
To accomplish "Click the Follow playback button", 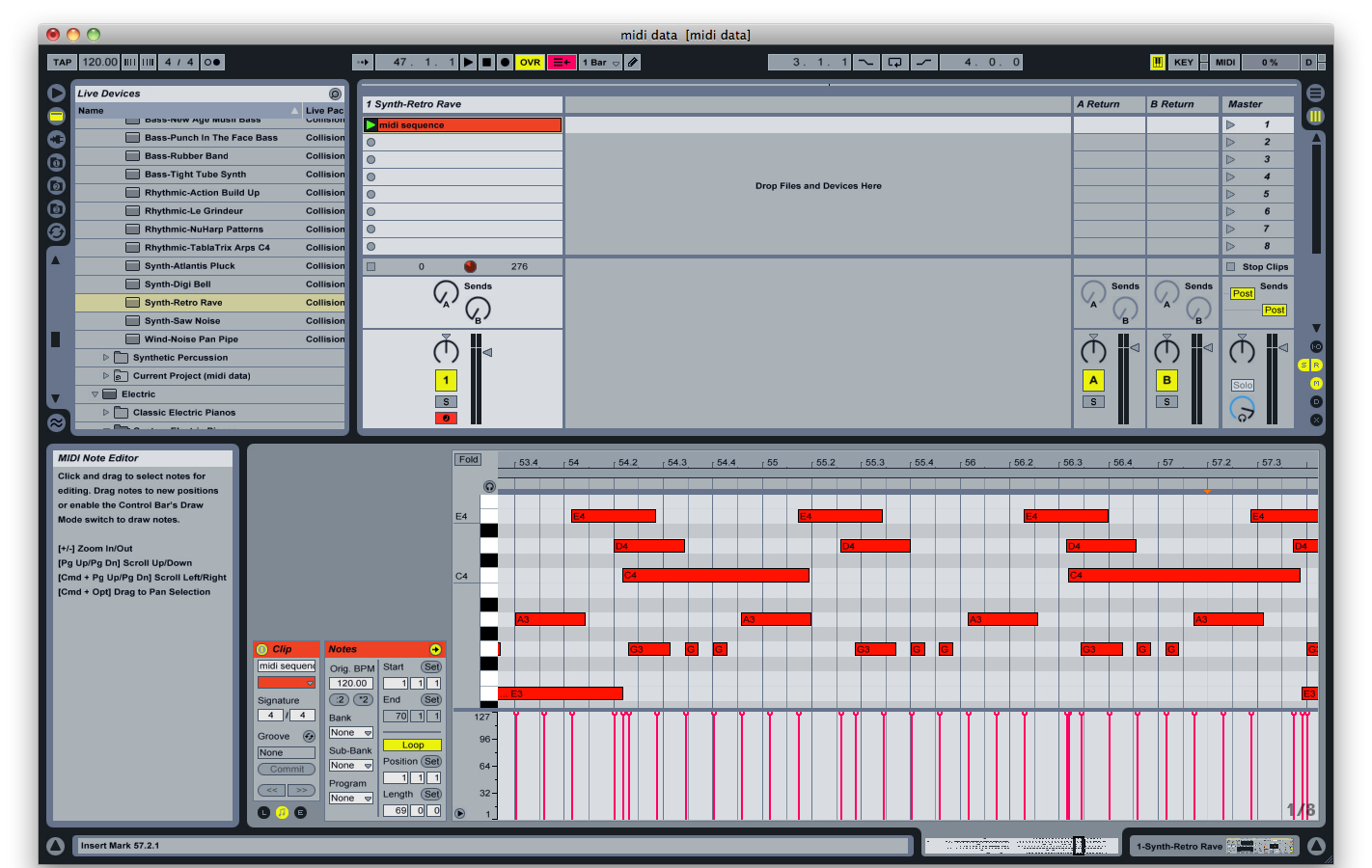I will coord(363,62).
